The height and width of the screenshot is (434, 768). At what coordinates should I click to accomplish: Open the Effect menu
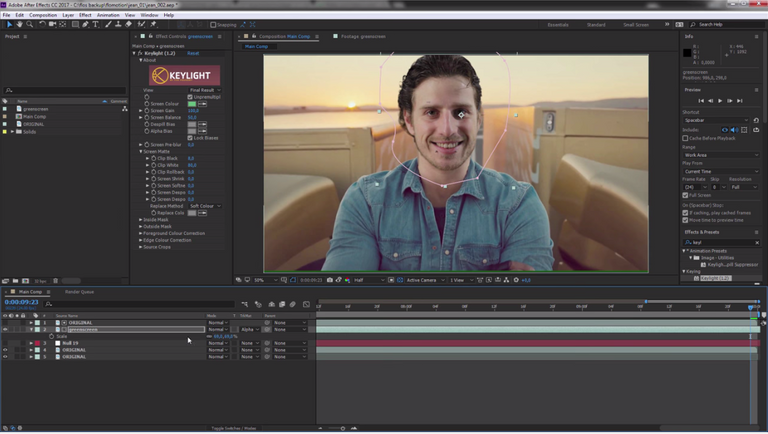(85, 15)
